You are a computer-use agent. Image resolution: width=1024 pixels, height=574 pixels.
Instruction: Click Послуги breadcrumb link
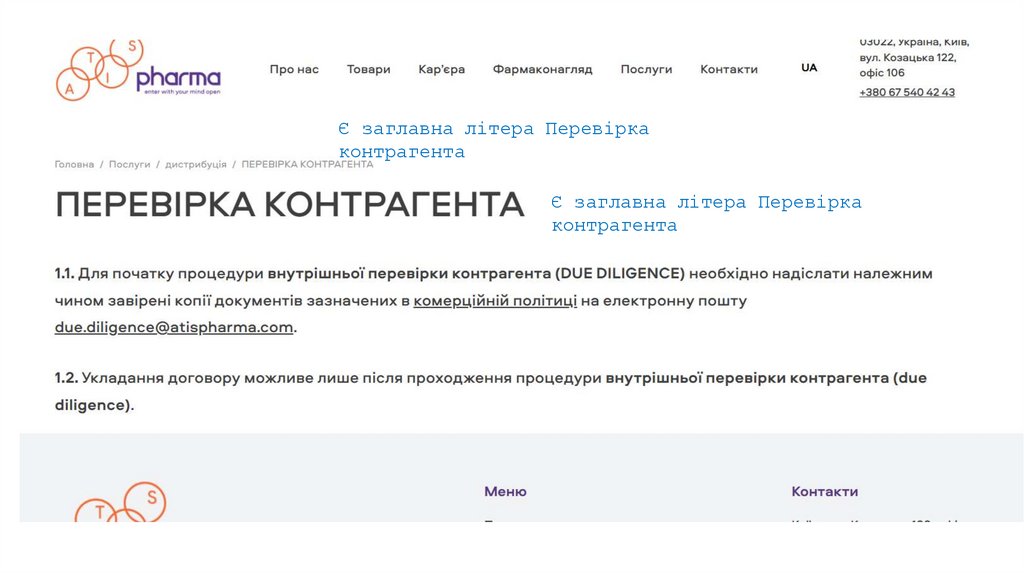tap(129, 165)
